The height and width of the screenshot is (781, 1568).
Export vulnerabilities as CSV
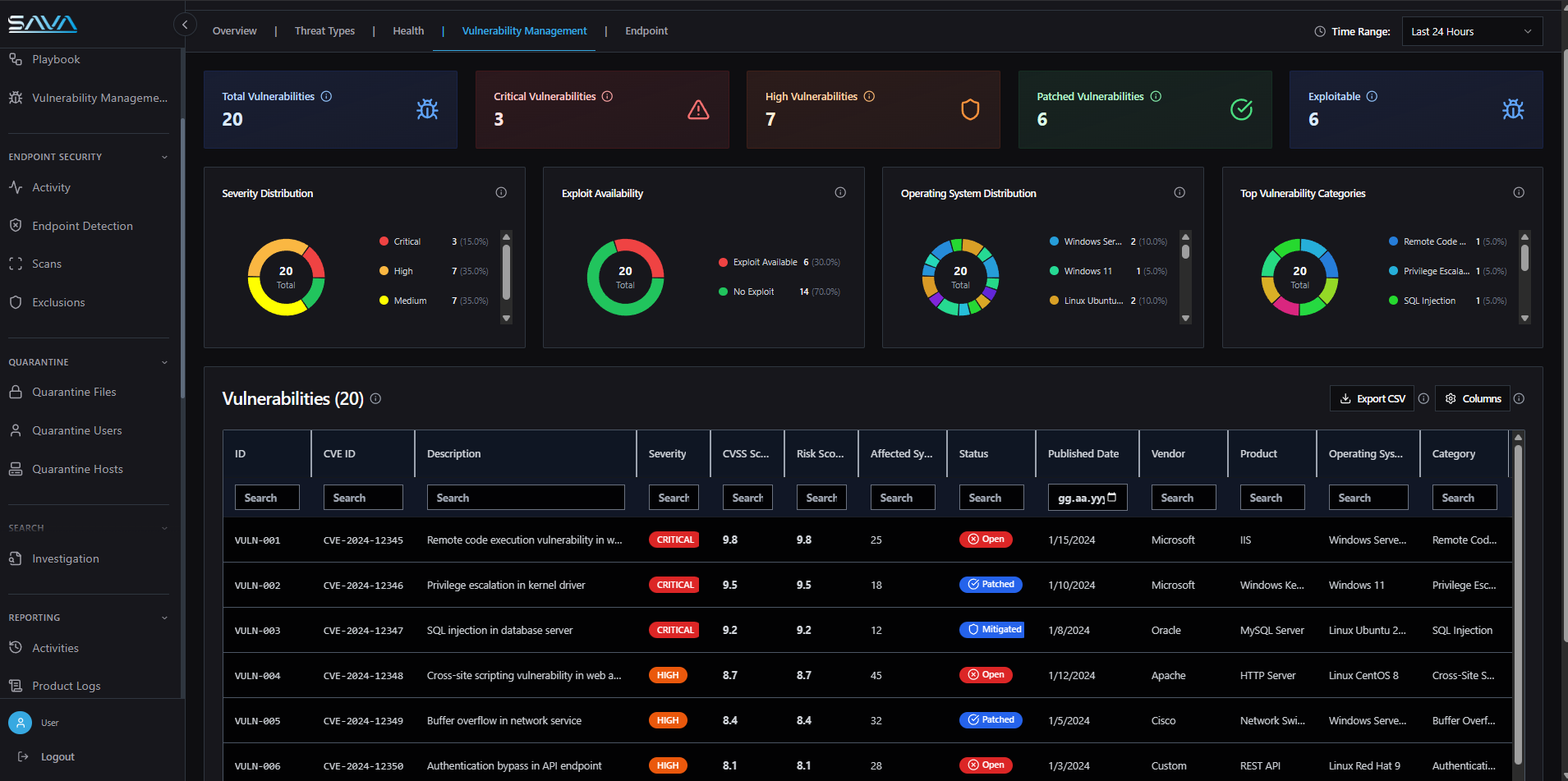click(1372, 398)
